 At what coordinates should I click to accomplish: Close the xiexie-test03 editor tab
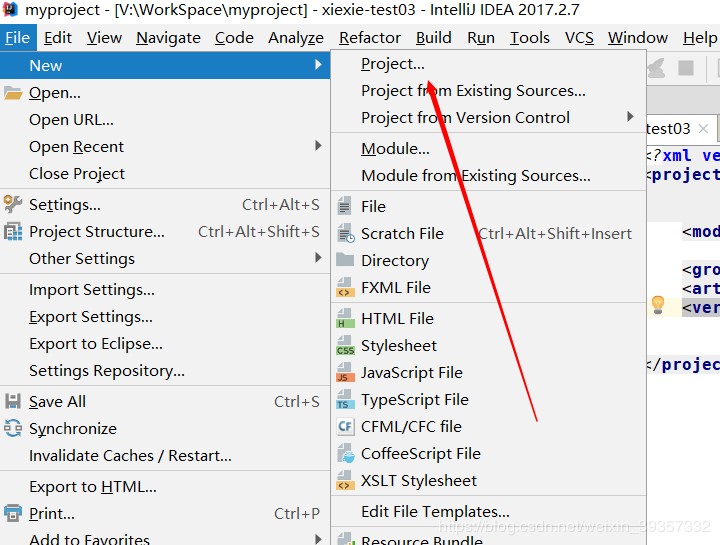tap(704, 129)
